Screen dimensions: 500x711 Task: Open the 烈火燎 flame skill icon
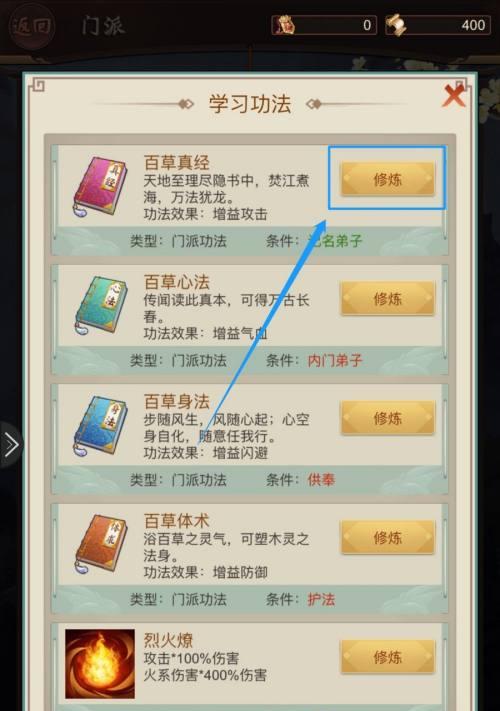100,663
